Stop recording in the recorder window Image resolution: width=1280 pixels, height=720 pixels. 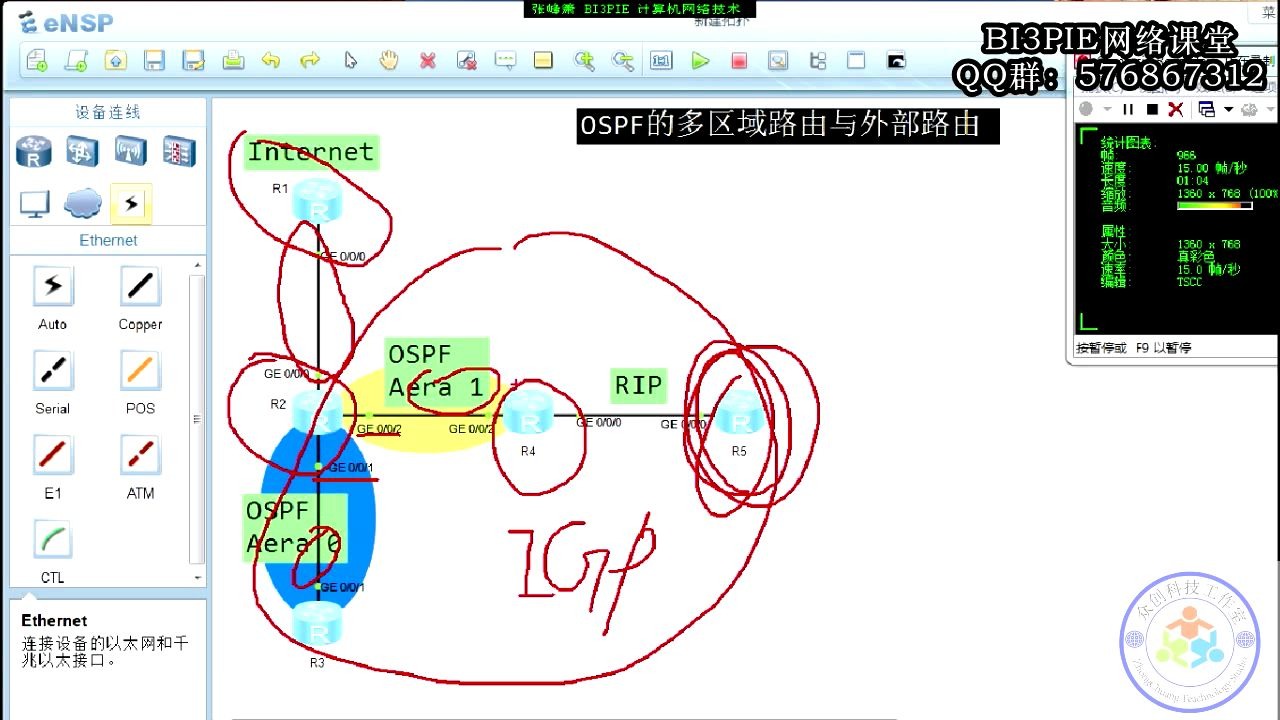(1152, 109)
